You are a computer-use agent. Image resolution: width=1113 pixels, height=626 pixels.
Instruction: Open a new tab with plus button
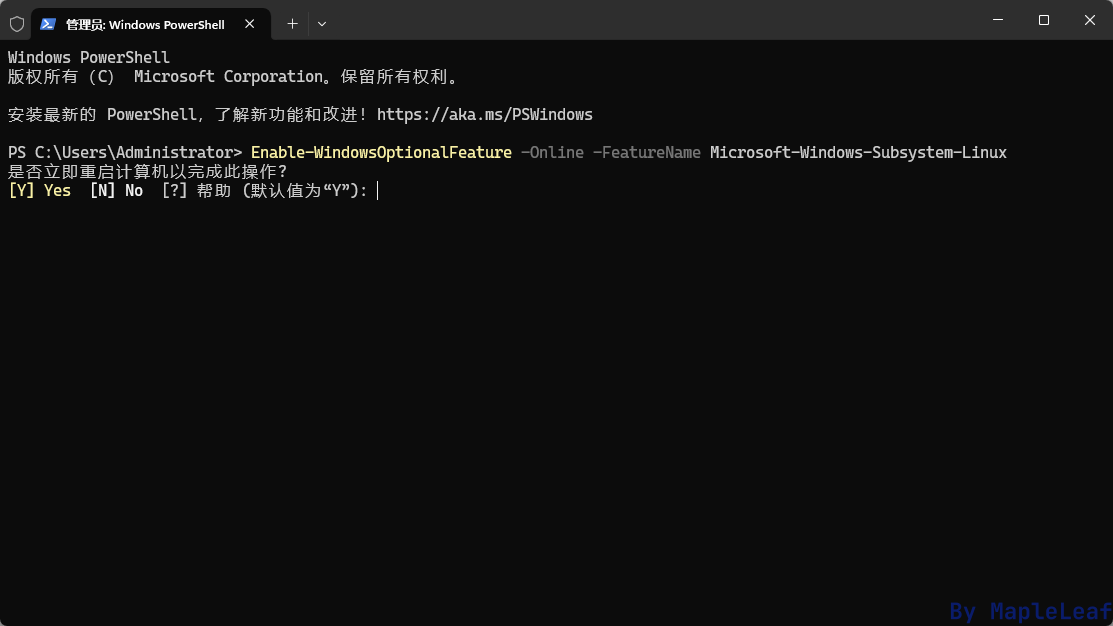tap(292, 24)
